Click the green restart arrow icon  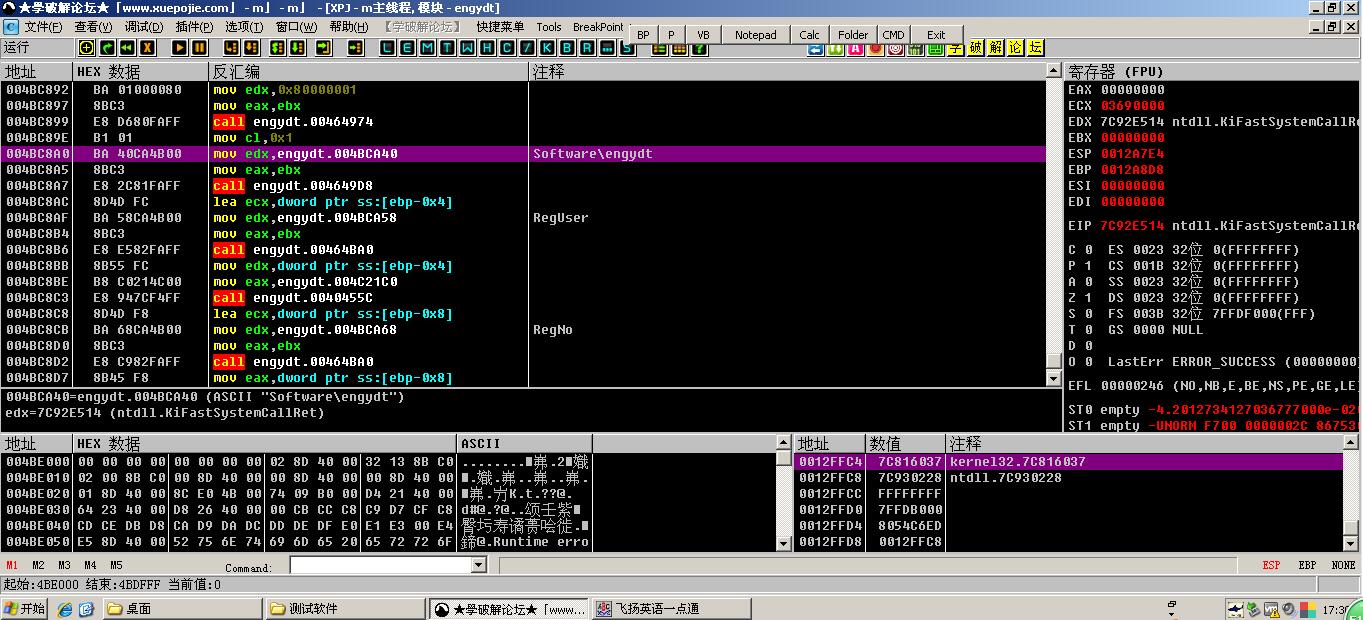tap(107, 48)
